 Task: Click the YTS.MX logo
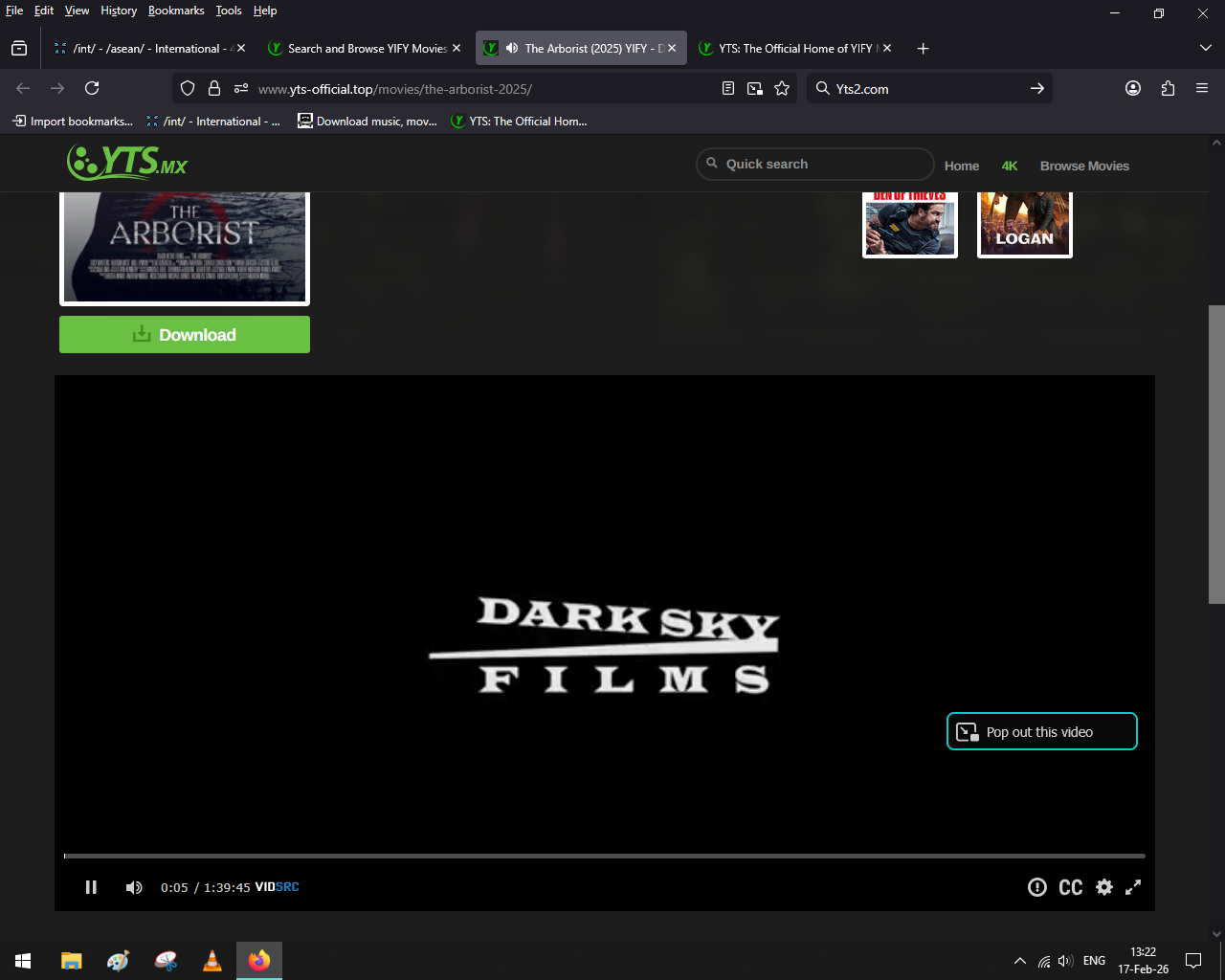127,162
